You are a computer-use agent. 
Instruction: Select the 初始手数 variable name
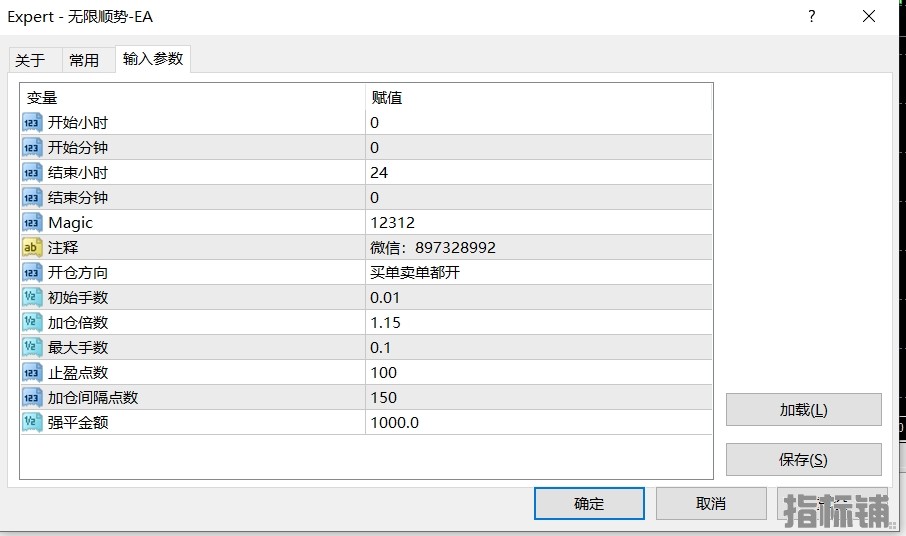click(x=78, y=297)
